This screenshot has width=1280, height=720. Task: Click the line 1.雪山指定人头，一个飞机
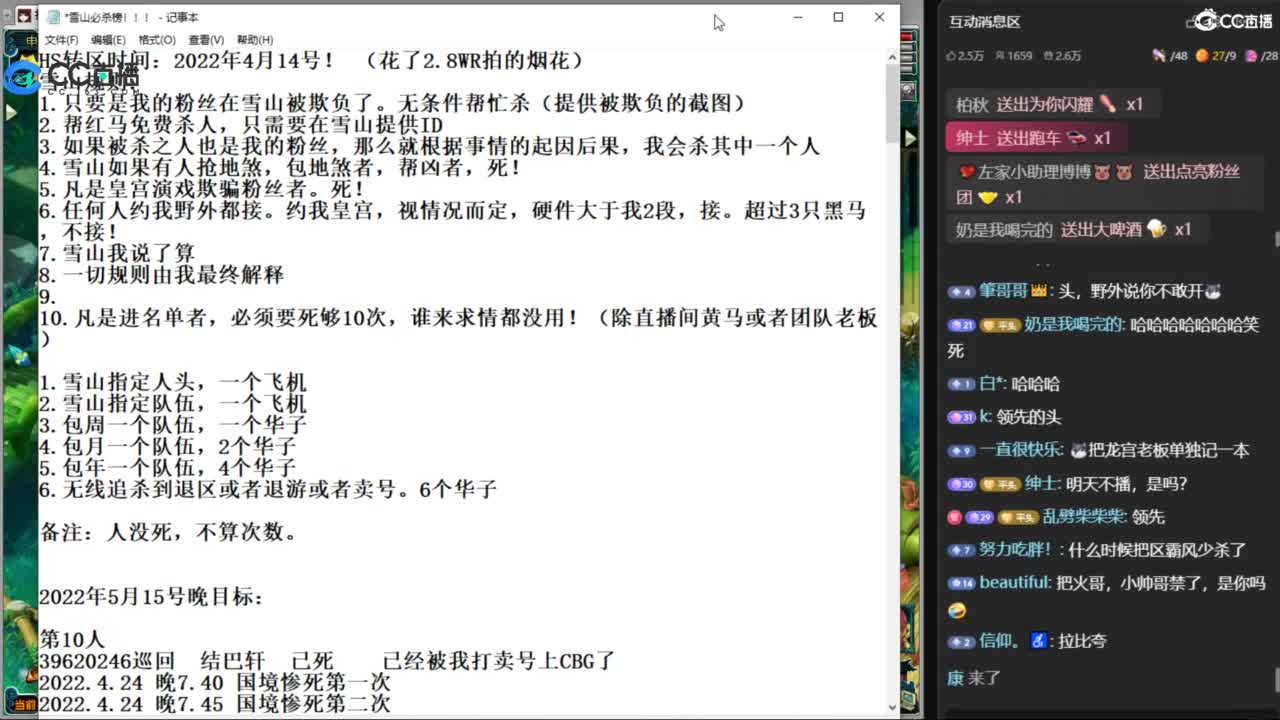173,383
